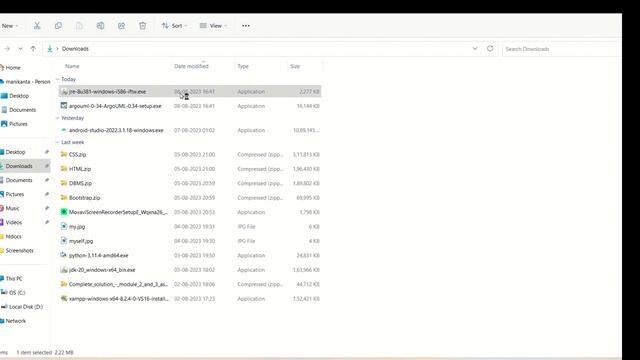
Task: Select xampp-windows-x64 installer file
Action: (190, 299)
